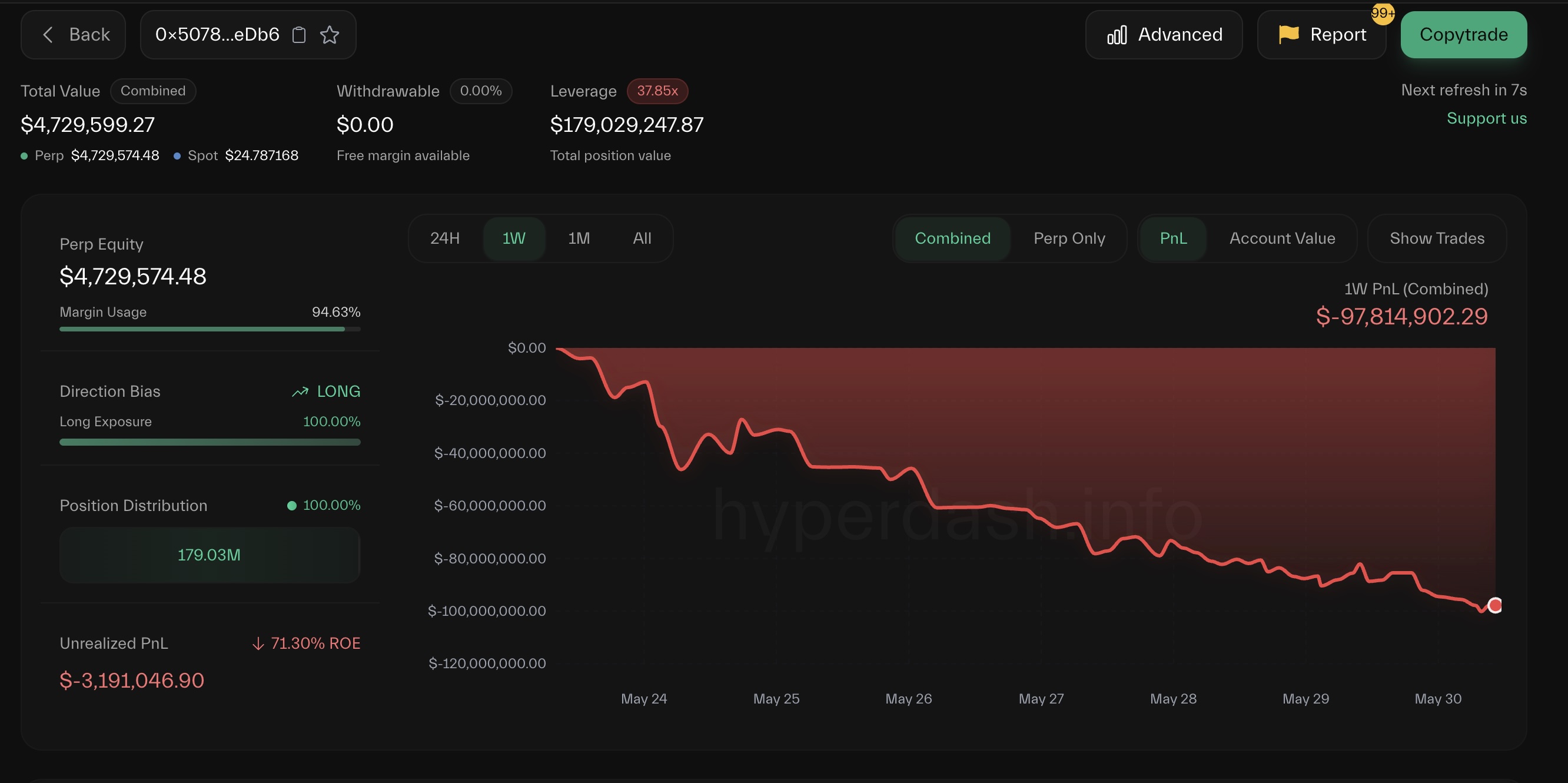Select the 1M timeframe tab

tap(578, 238)
